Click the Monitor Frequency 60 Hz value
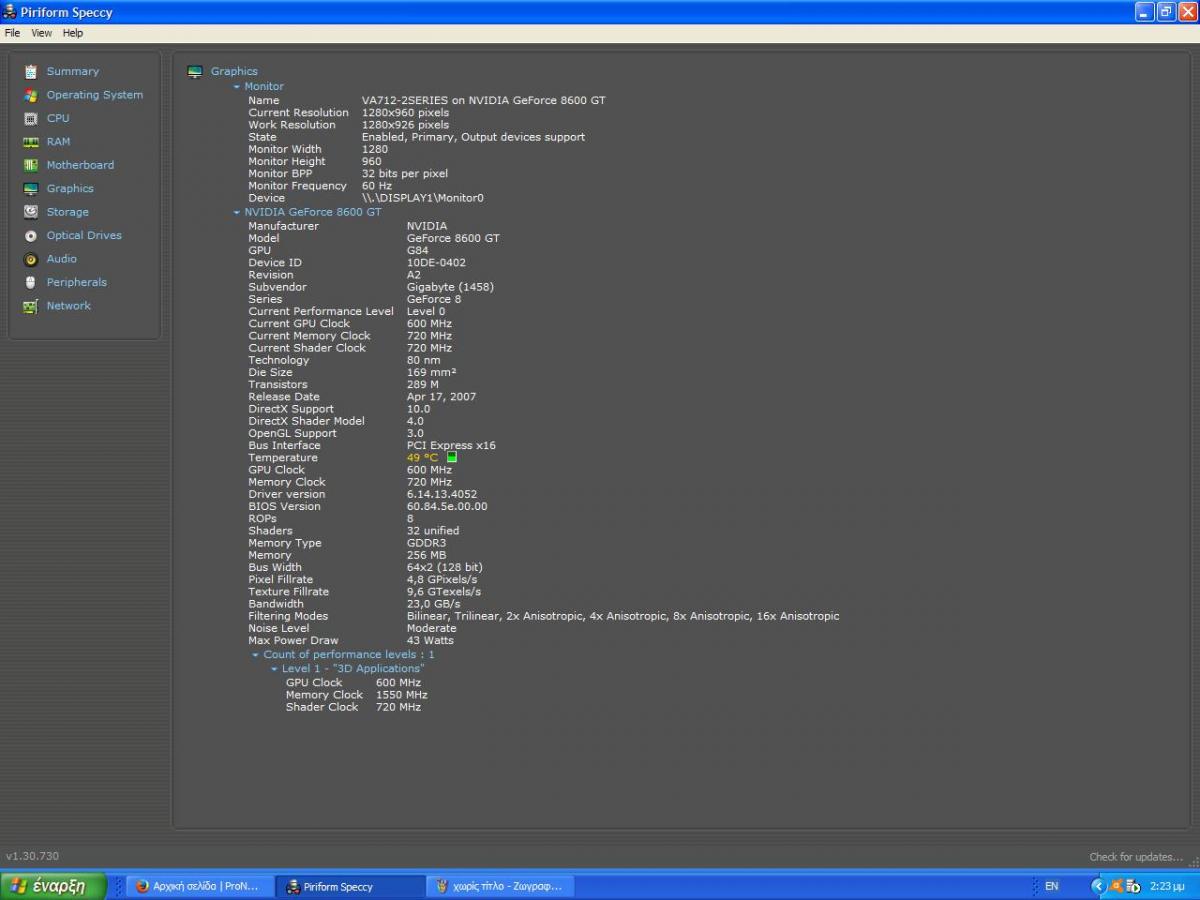Viewport: 1200px width, 900px height. [x=377, y=186]
